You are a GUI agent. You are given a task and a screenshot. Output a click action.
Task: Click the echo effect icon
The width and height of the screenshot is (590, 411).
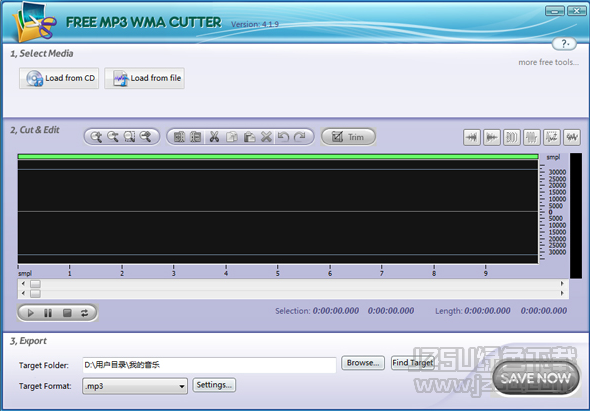point(512,137)
